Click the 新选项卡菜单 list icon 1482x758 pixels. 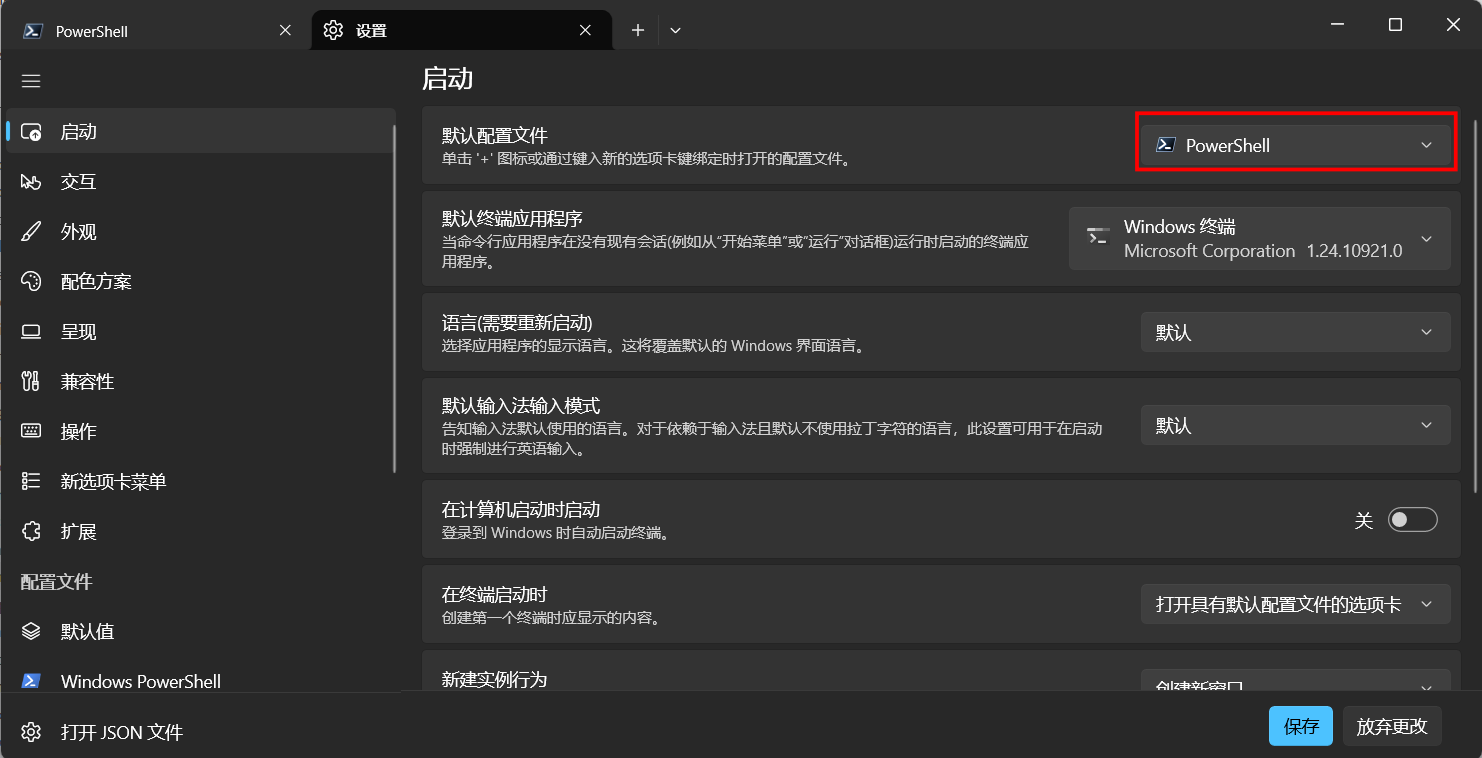coord(31,482)
